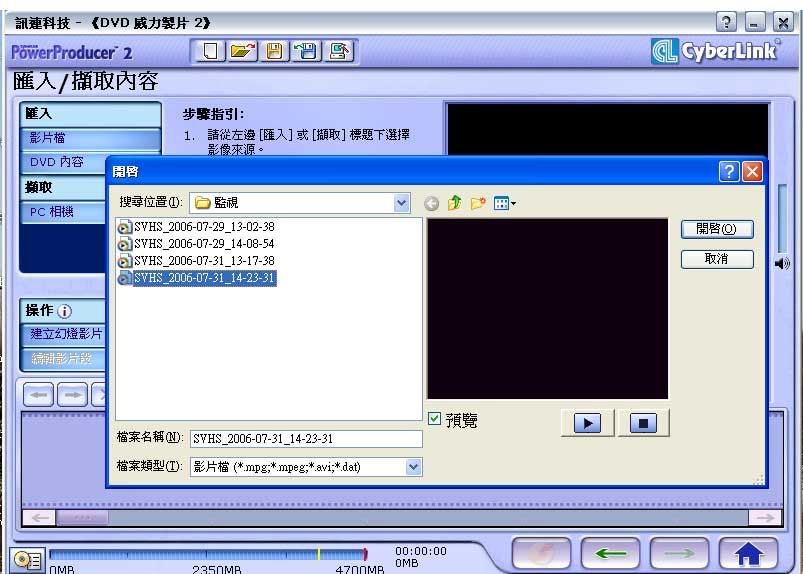Open PowerProducer help question mark button
This screenshot has height=574, width=803.
[726, 22]
